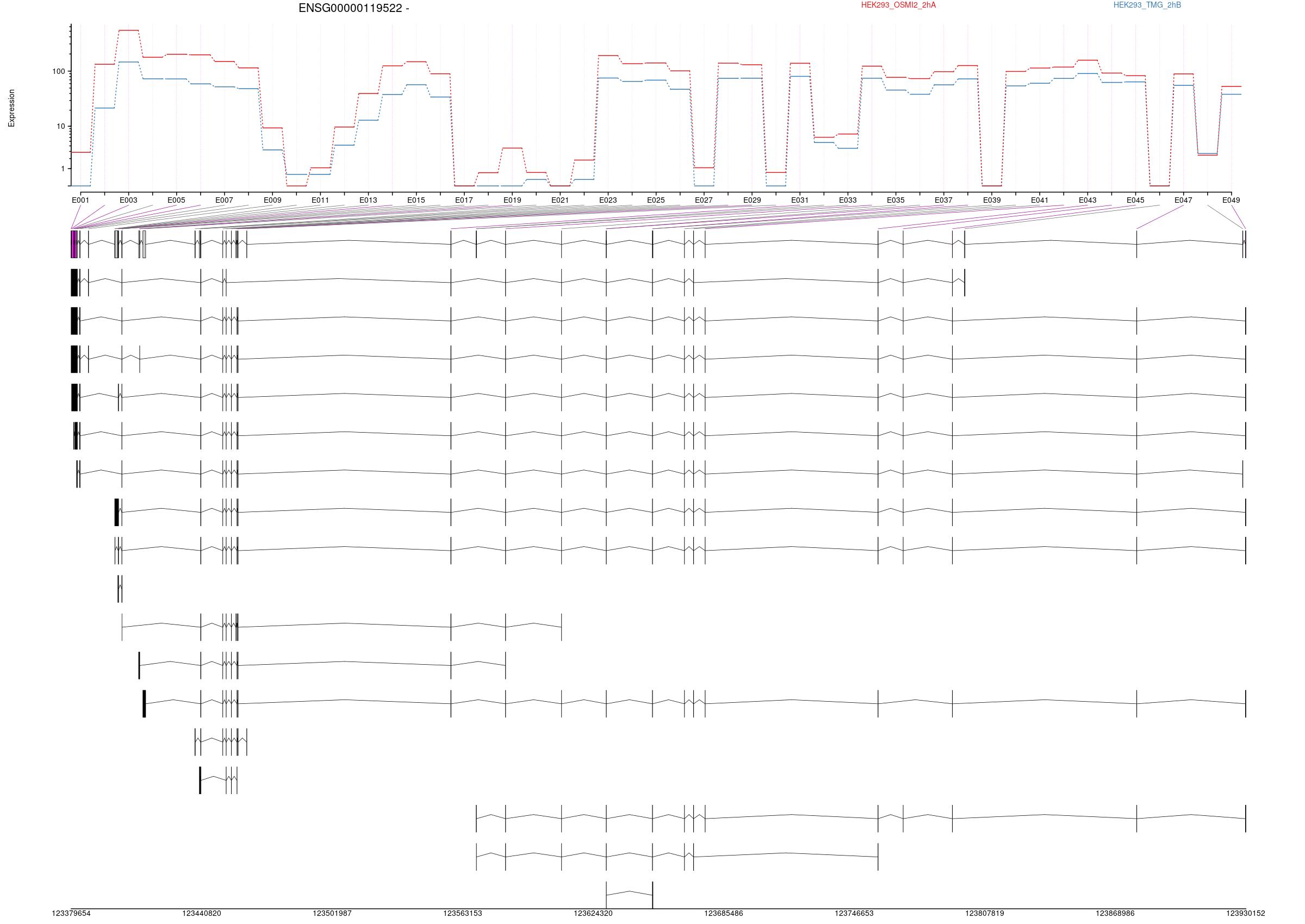Click the Expression y-axis label
Image resolution: width=1305 pixels, height=924 pixels.
[x=11, y=108]
